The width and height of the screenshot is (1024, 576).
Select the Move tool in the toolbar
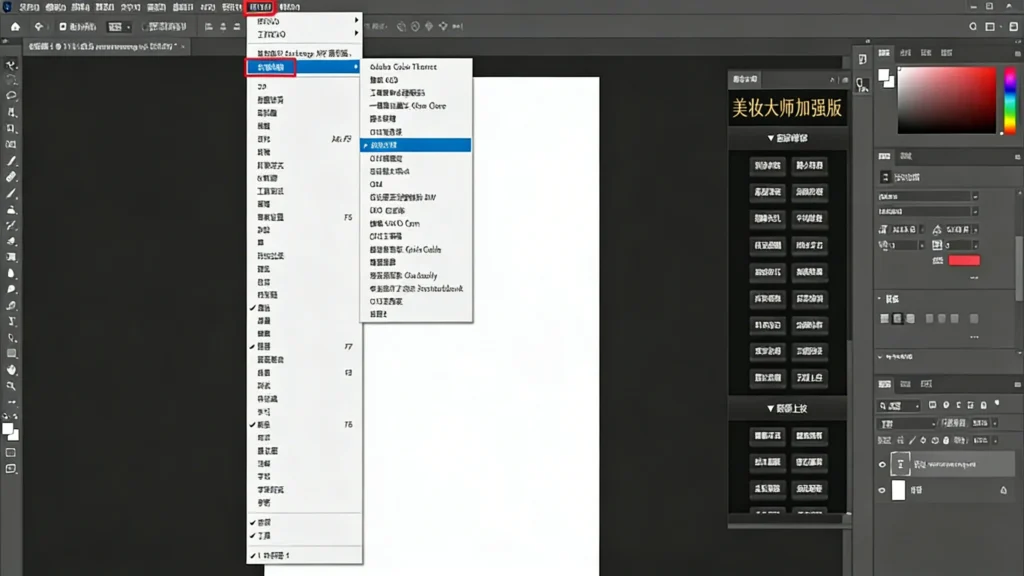10,63
